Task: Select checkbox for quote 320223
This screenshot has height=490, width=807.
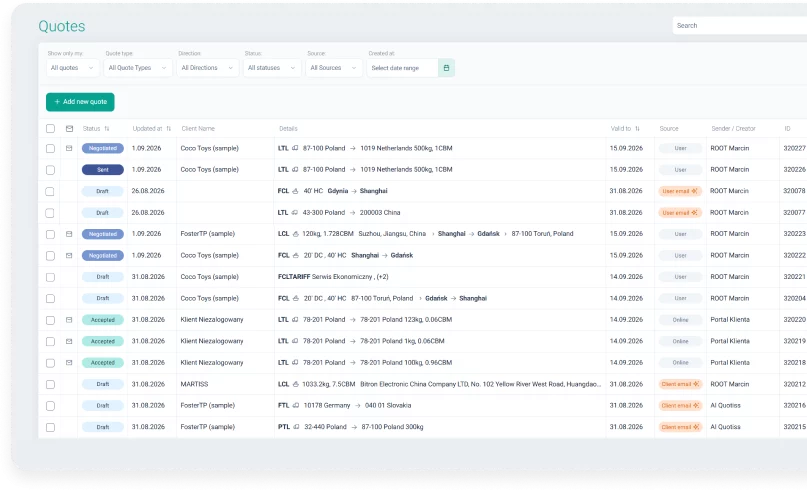Action: coord(50,234)
